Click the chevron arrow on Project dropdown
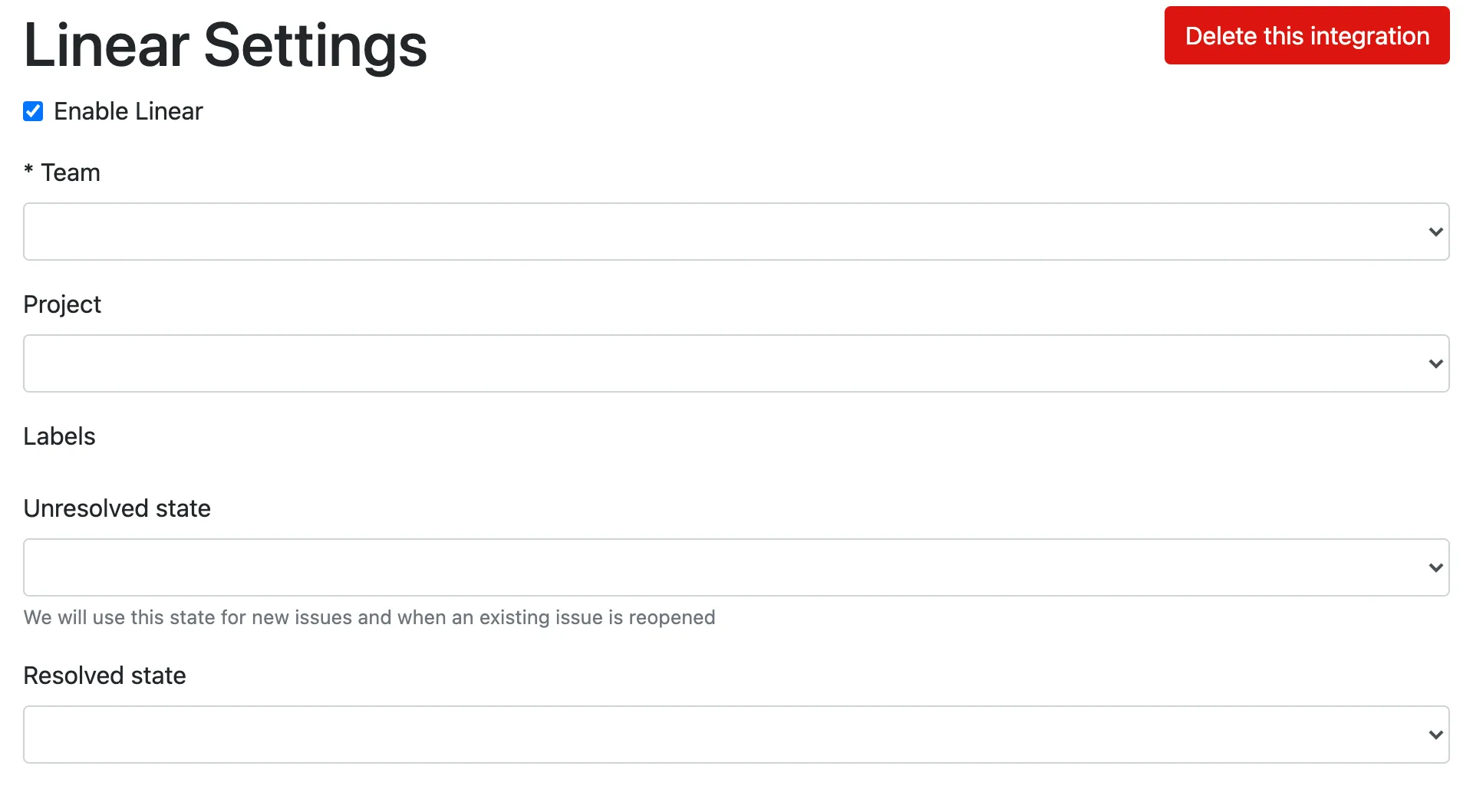Viewport: 1473px width, 812px height. click(1435, 363)
